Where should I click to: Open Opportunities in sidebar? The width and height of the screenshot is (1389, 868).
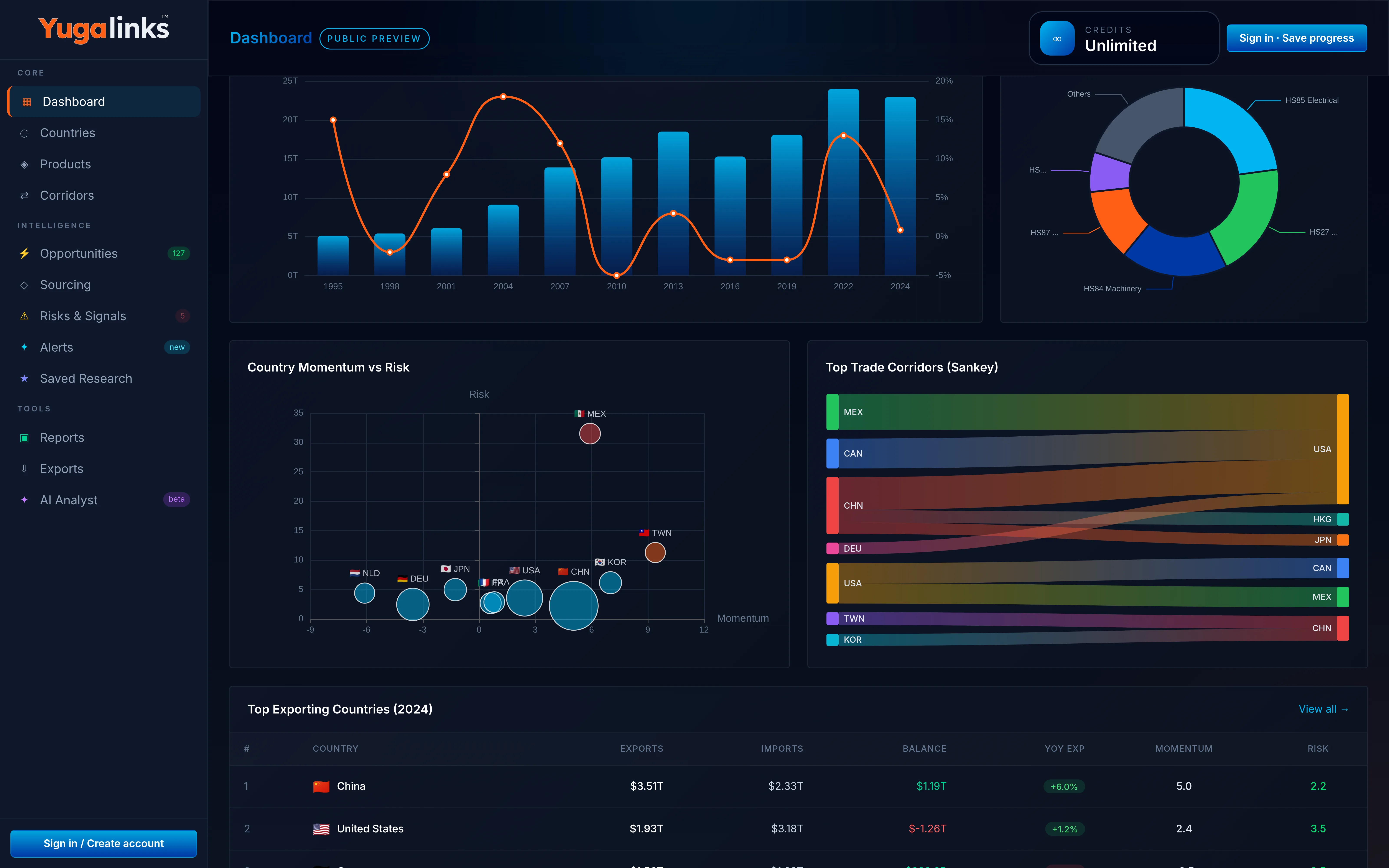104,254
